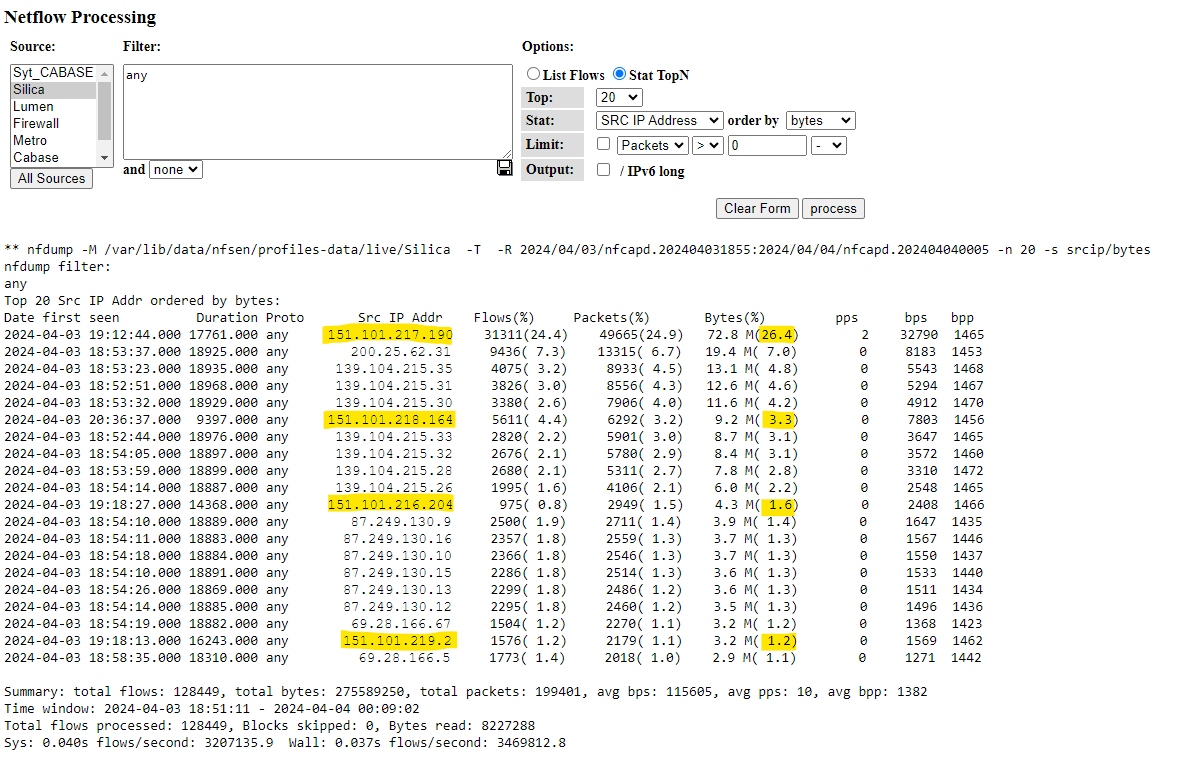Open the greater-than comparison operator dropdown

[708, 145]
